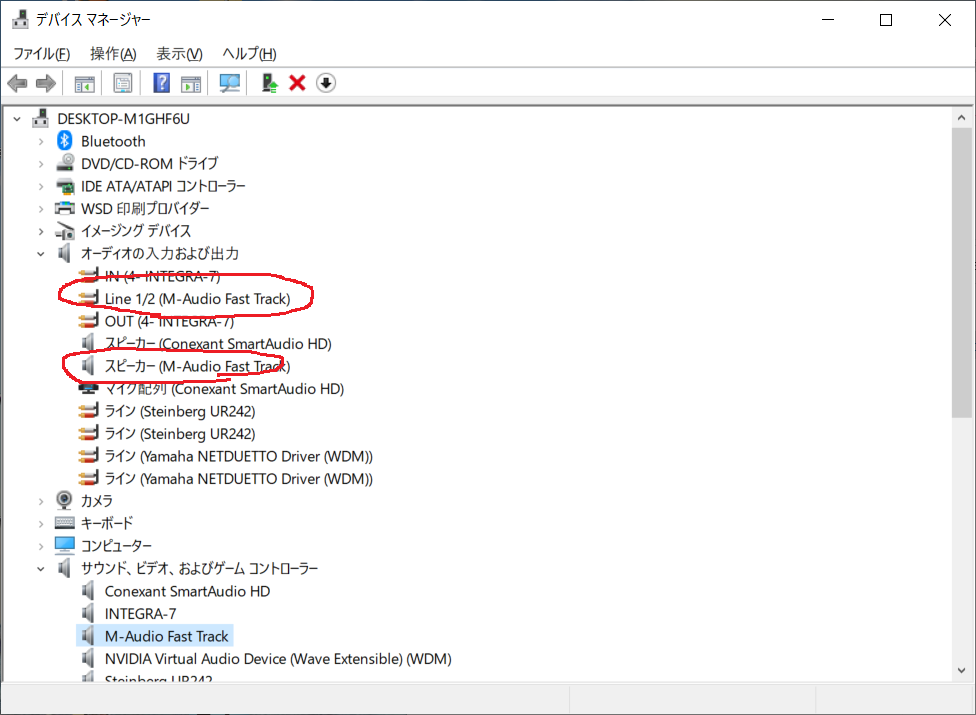
Task: Click the IDE ATA/ATAPI controller icon
Action: coord(65,186)
